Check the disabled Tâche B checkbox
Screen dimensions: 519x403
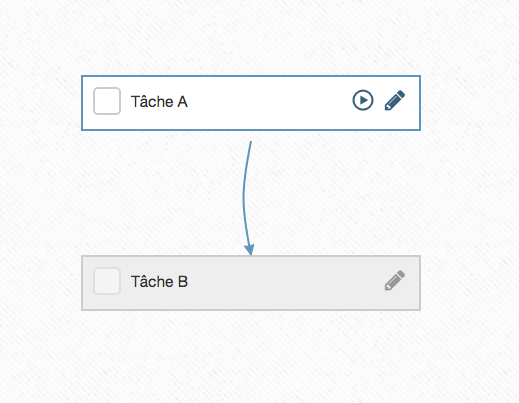pos(107,281)
